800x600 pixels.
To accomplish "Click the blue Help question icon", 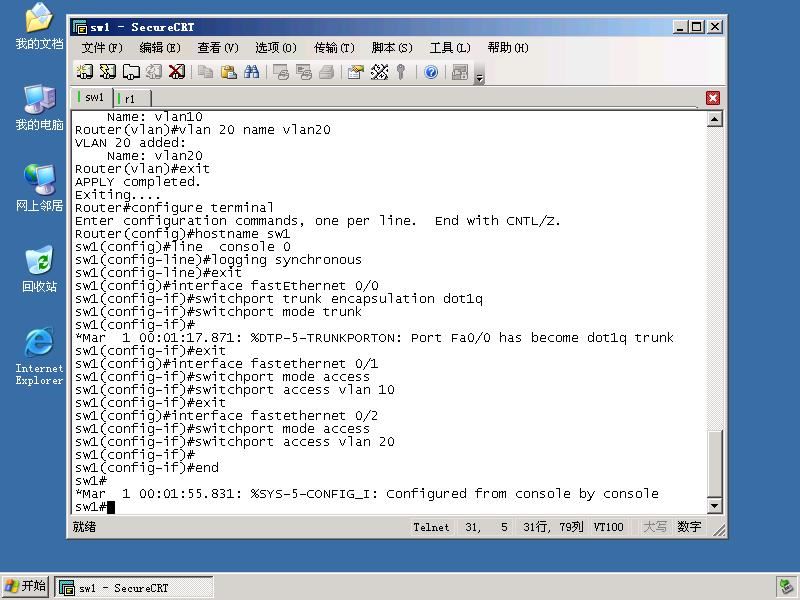I will click(x=431, y=72).
